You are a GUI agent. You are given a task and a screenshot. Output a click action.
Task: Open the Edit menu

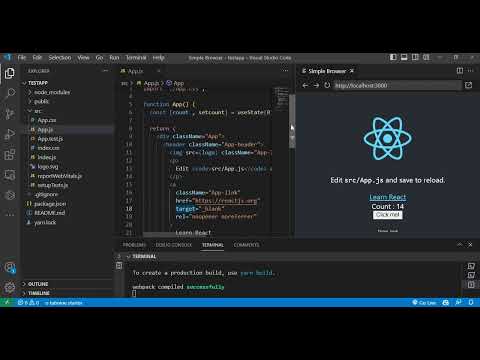click(37, 57)
